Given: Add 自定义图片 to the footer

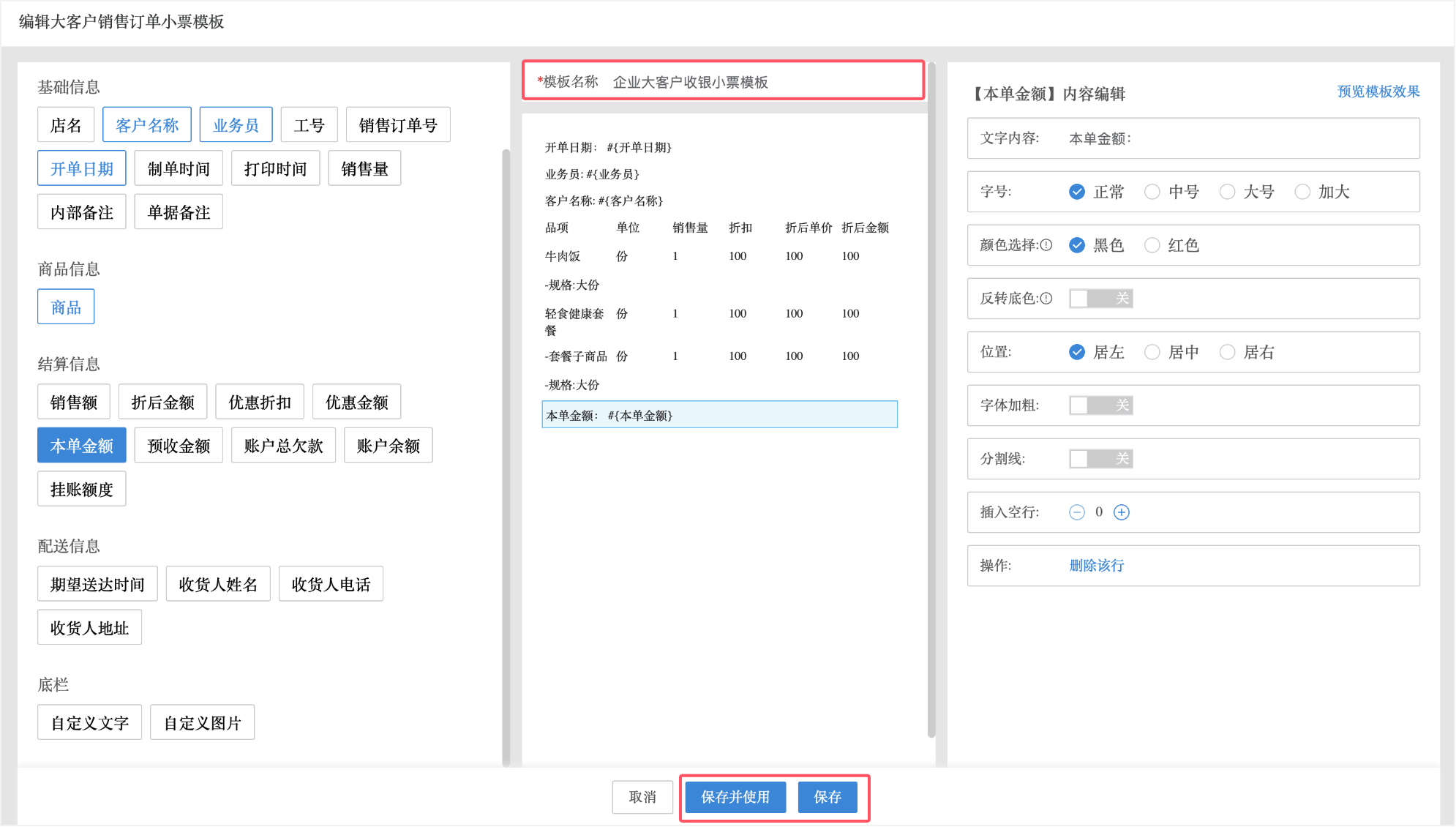Looking at the screenshot, I should 202,723.
